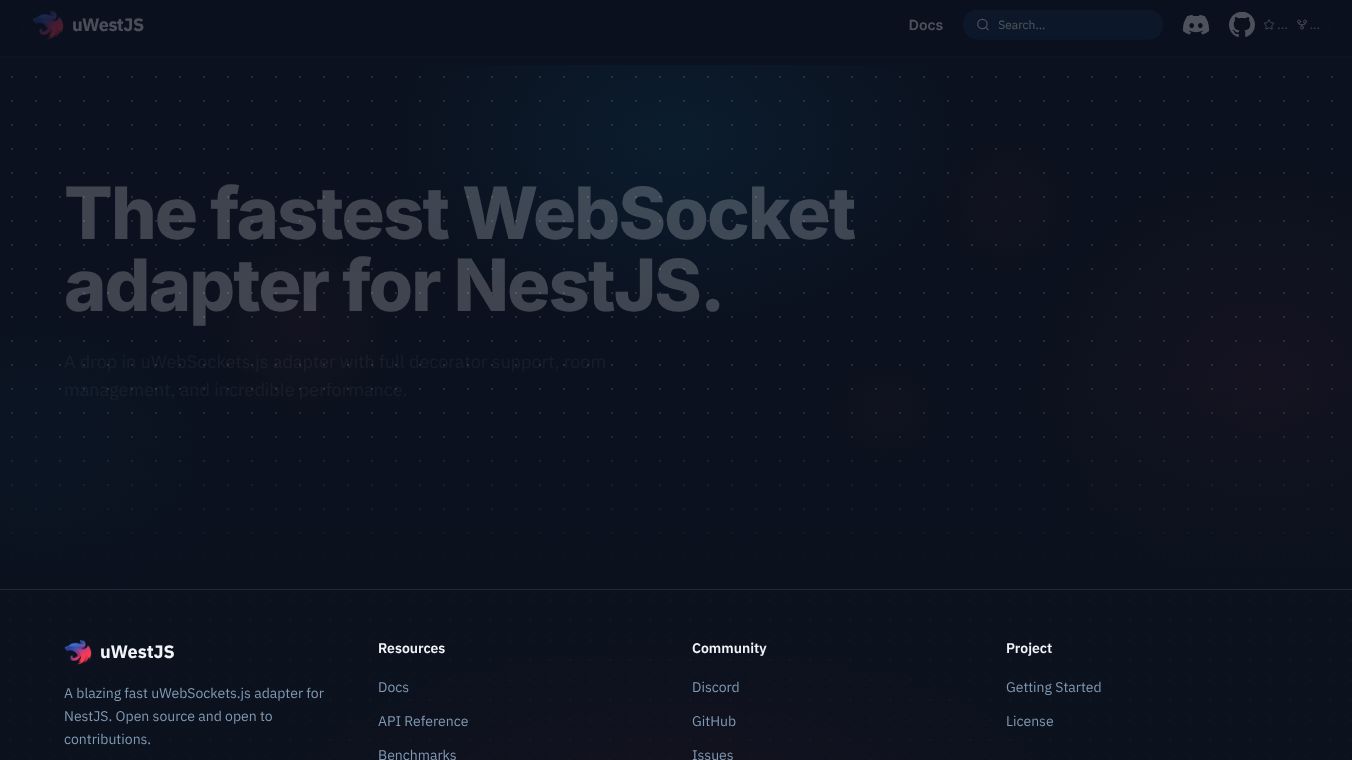1352x760 pixels.
Task: Click the uWestJS logo icon in header
Action: 48,25
